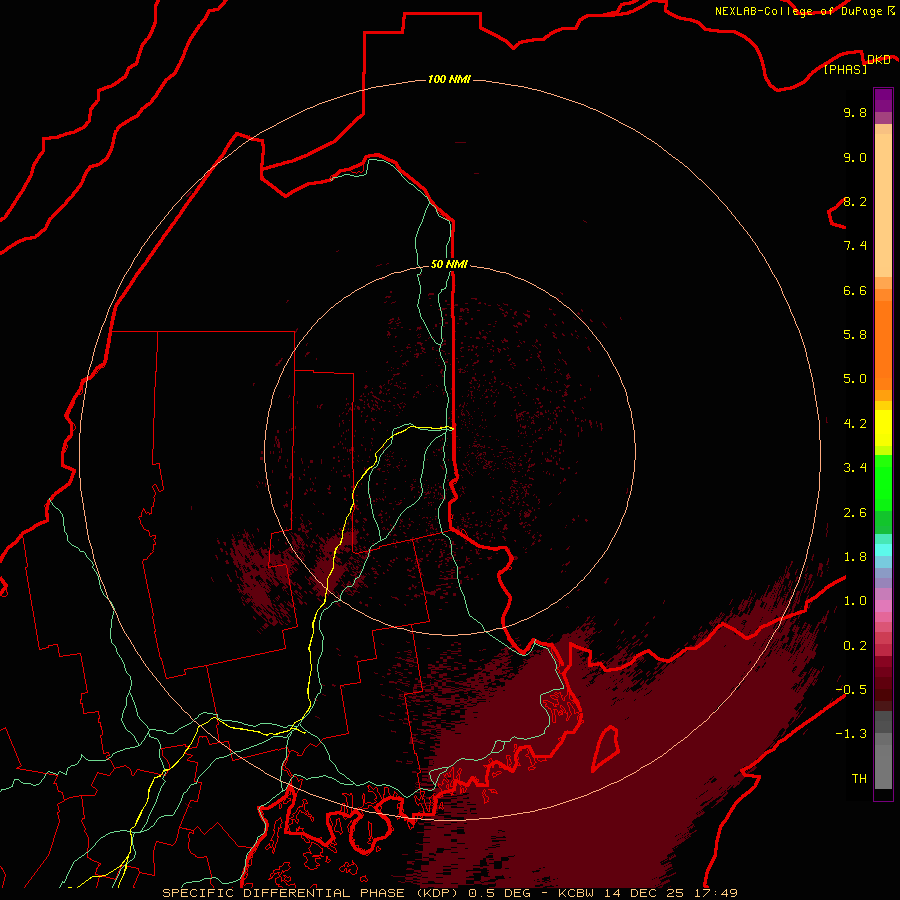Click the yellow segment of the color bar
Screen dimensions: 900x900
[883, 428]
